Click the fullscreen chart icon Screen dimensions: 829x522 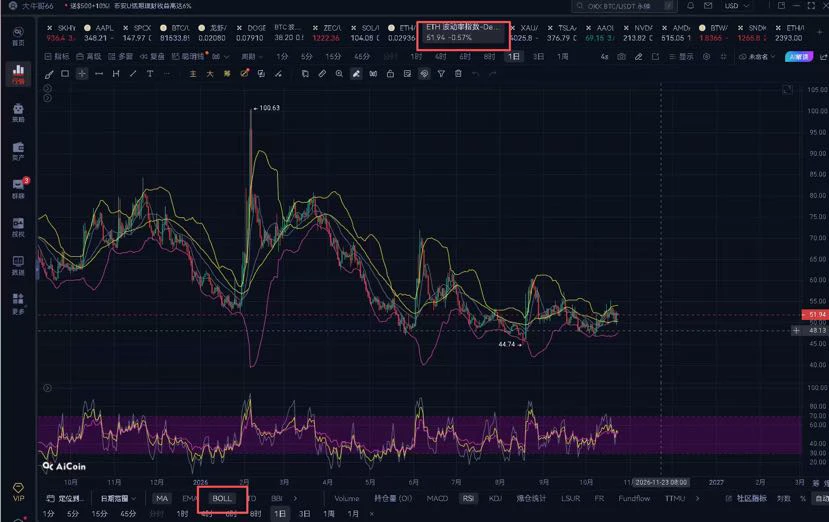pyautogui.click(x=787, y=90)
